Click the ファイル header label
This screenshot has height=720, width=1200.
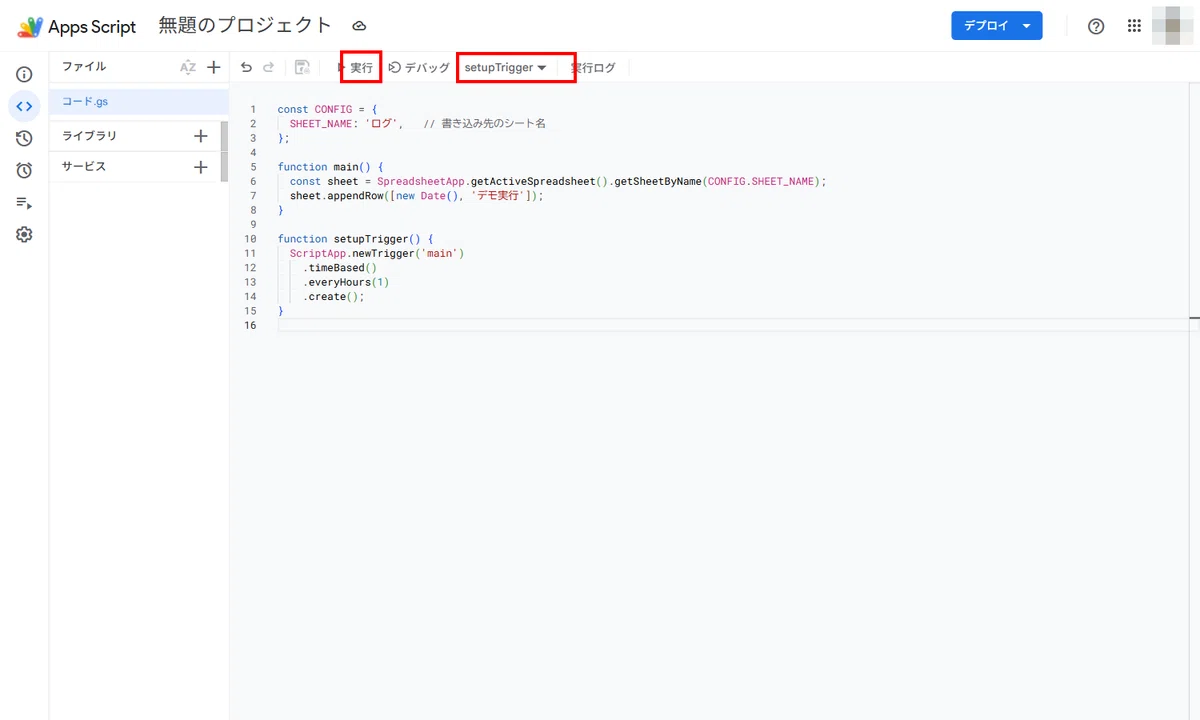84,67
